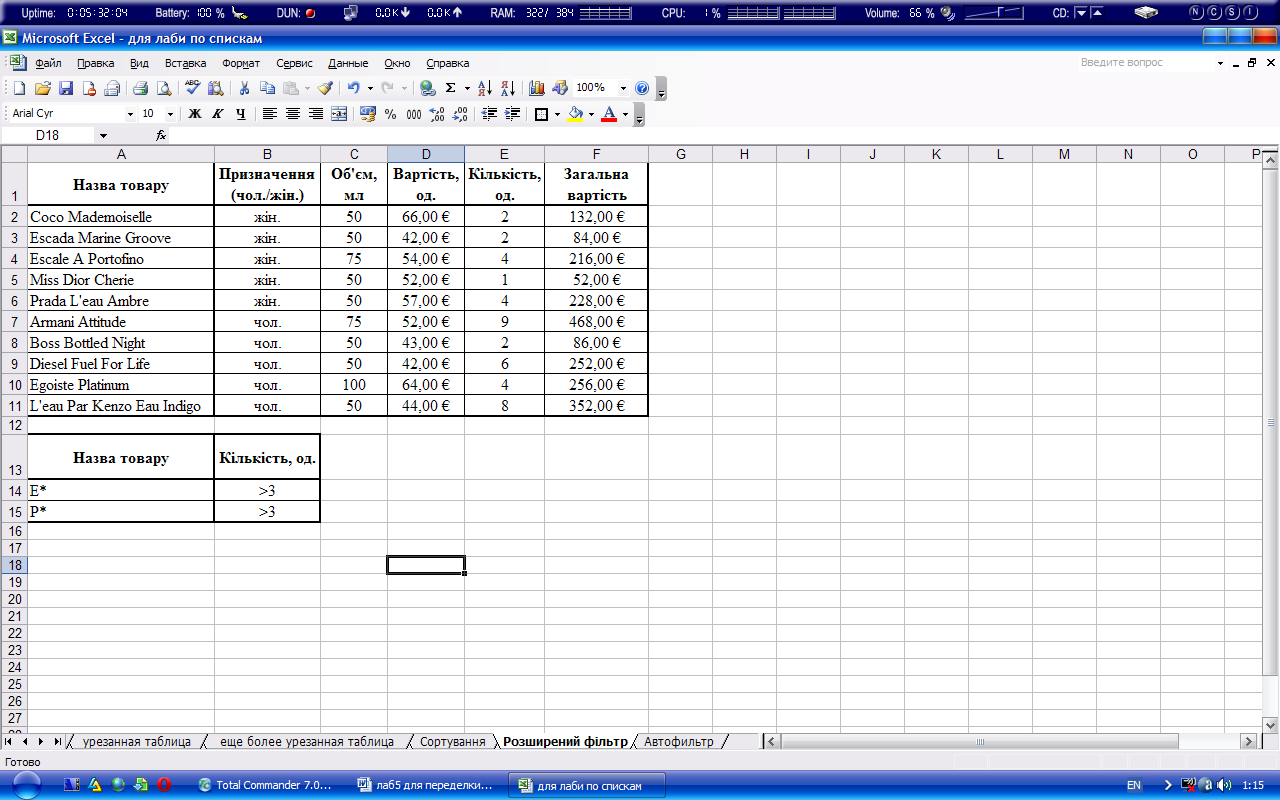
Task: Toggle left text alignment
Action: [x=270, y=114]
